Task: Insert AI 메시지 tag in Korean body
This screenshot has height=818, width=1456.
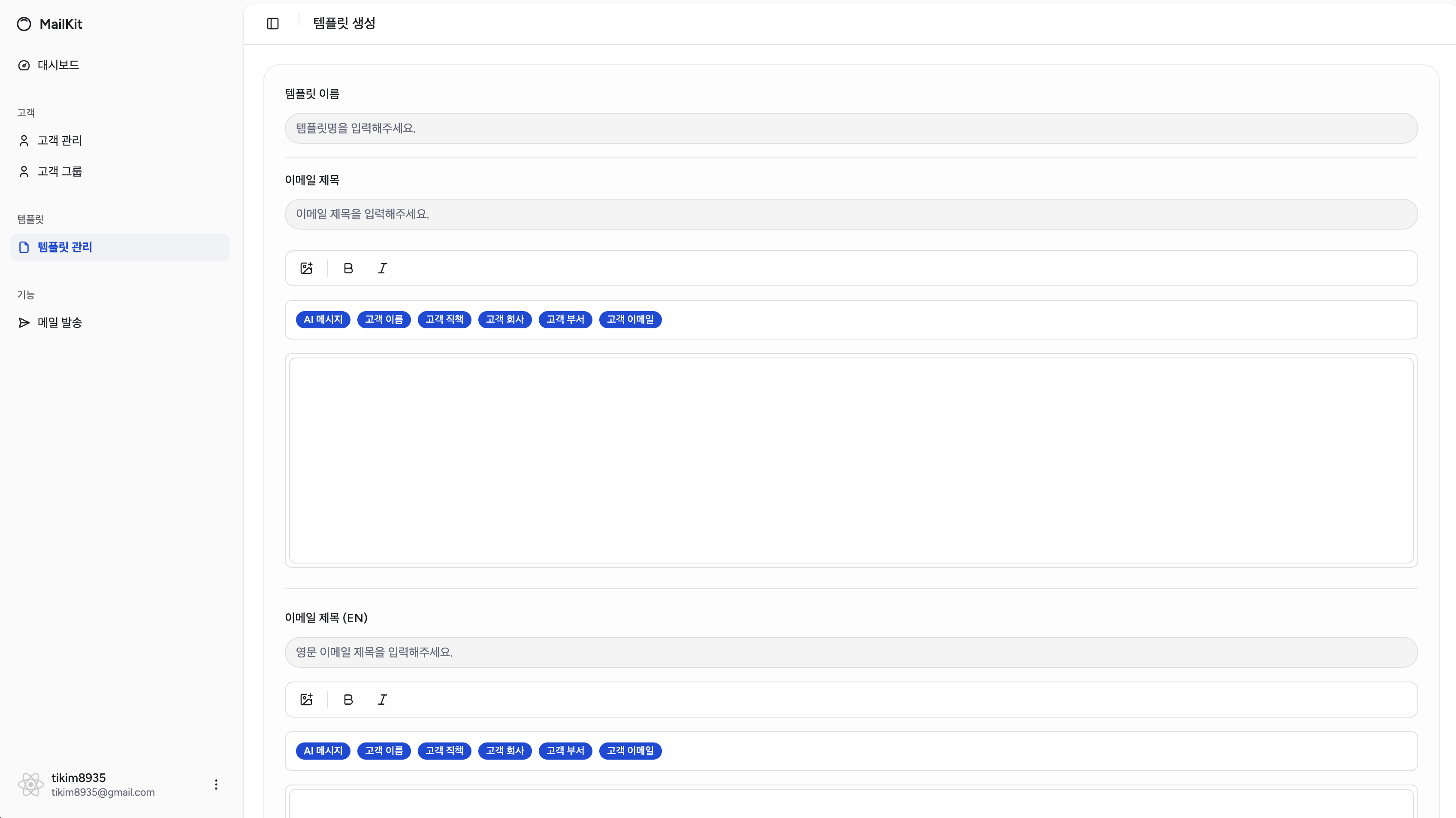Action: click(323, 320)
